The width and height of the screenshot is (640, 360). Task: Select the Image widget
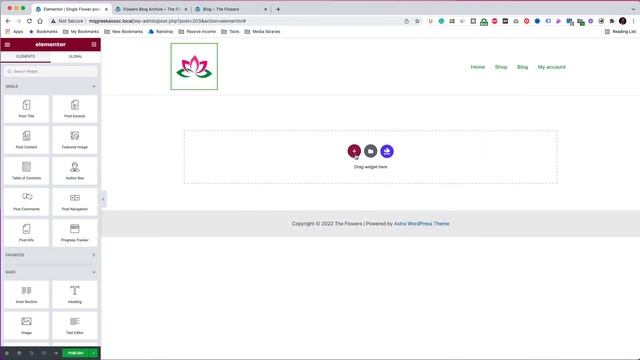click(x=27, y=325)
